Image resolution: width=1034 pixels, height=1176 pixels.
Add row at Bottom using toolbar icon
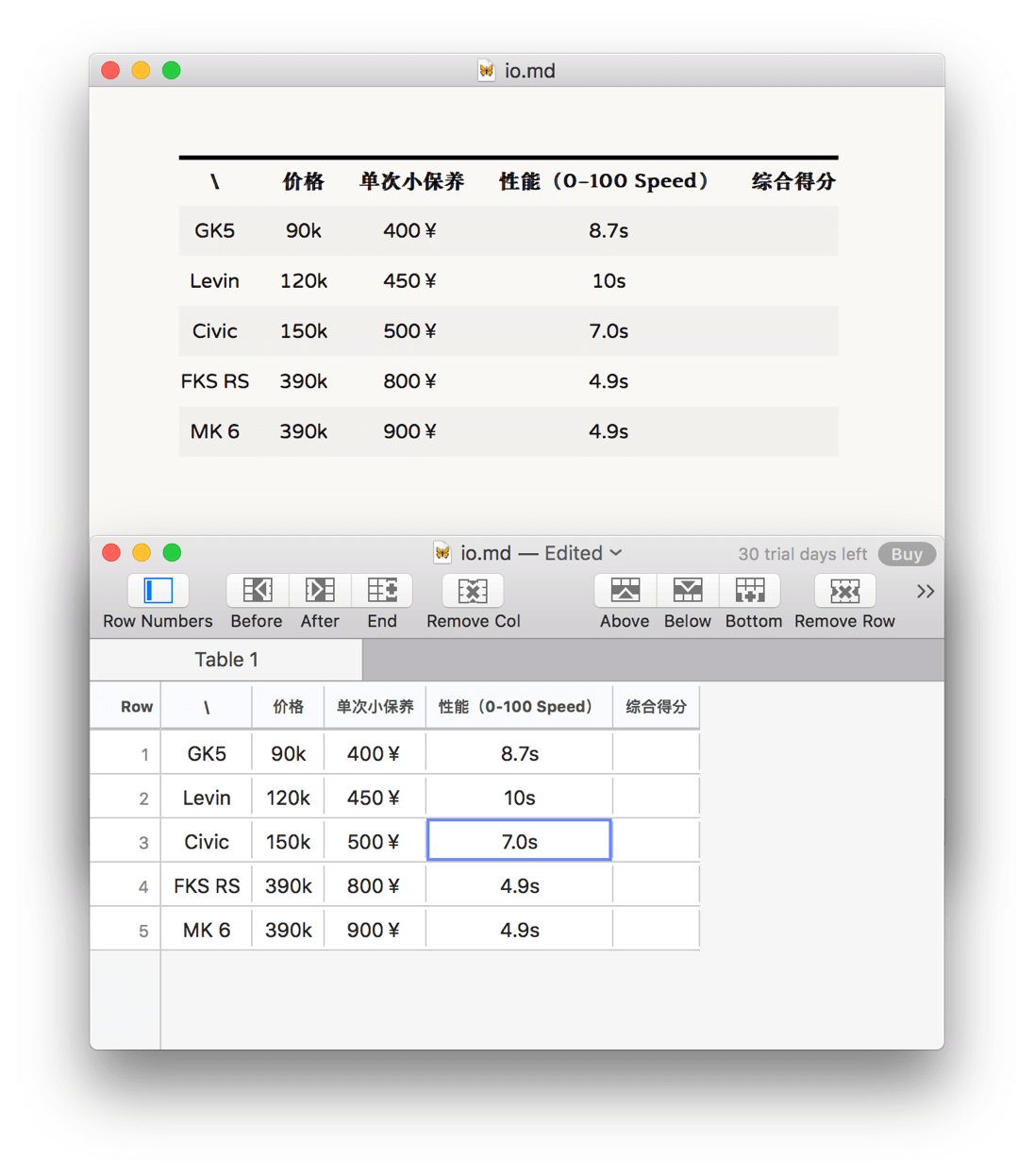click(x=750, y=591)
